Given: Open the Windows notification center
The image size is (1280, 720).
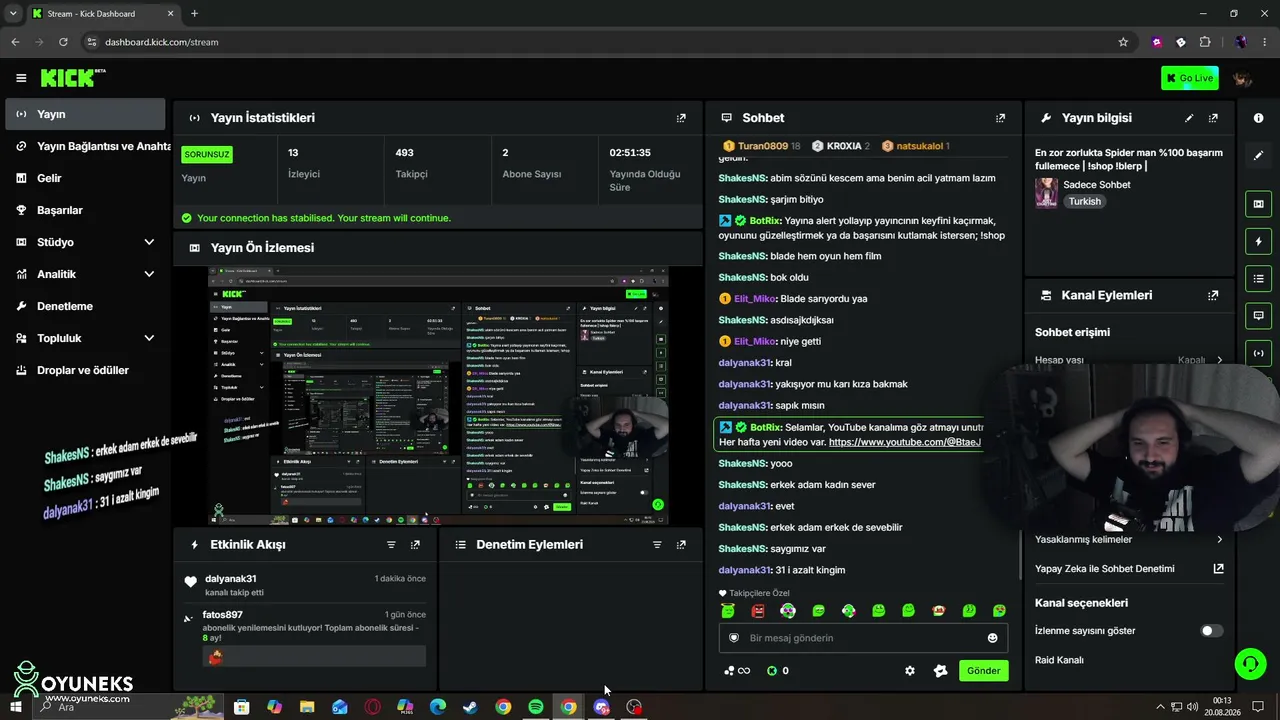Looking at the screenshot, I should (1259, 707).
